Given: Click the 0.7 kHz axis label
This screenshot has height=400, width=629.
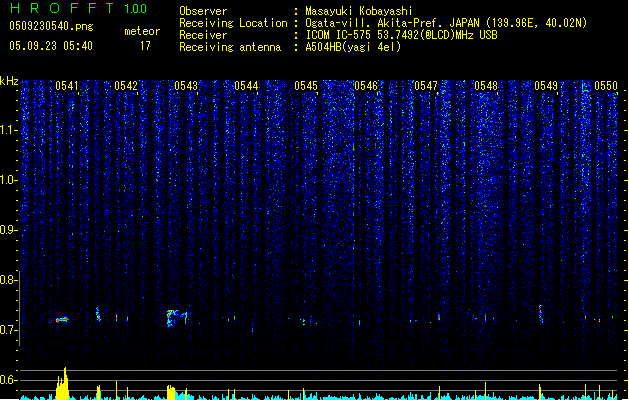Looking at the screenshot, I should [8, 330].
